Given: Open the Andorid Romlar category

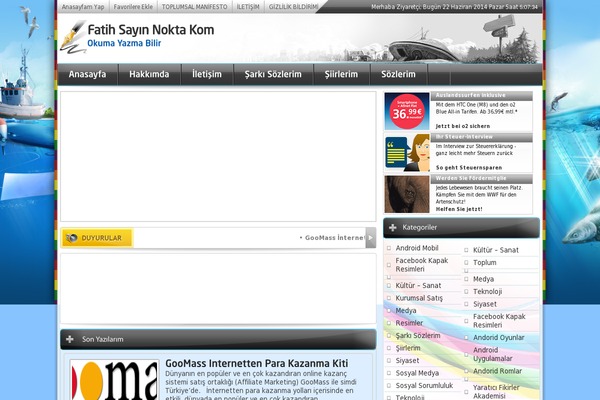Looking at the screenshot, I should (497, 371).
